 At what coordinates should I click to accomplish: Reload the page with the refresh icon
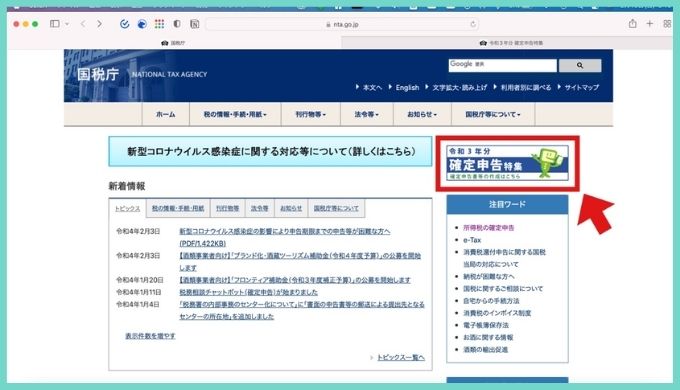[x=473, y=24]
